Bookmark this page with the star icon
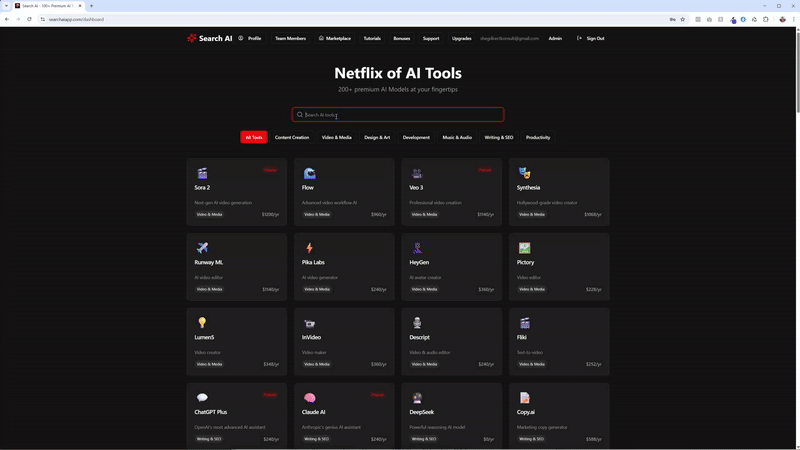Image resolution: width=800 pixels, height=450 pixels. pyautogui.click(x=683, y=19)
